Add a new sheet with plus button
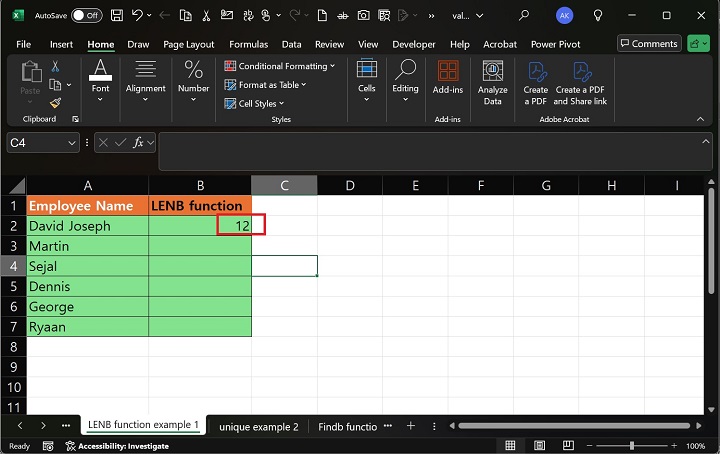This screenshot has height=454, width=720. coord(410,426)
